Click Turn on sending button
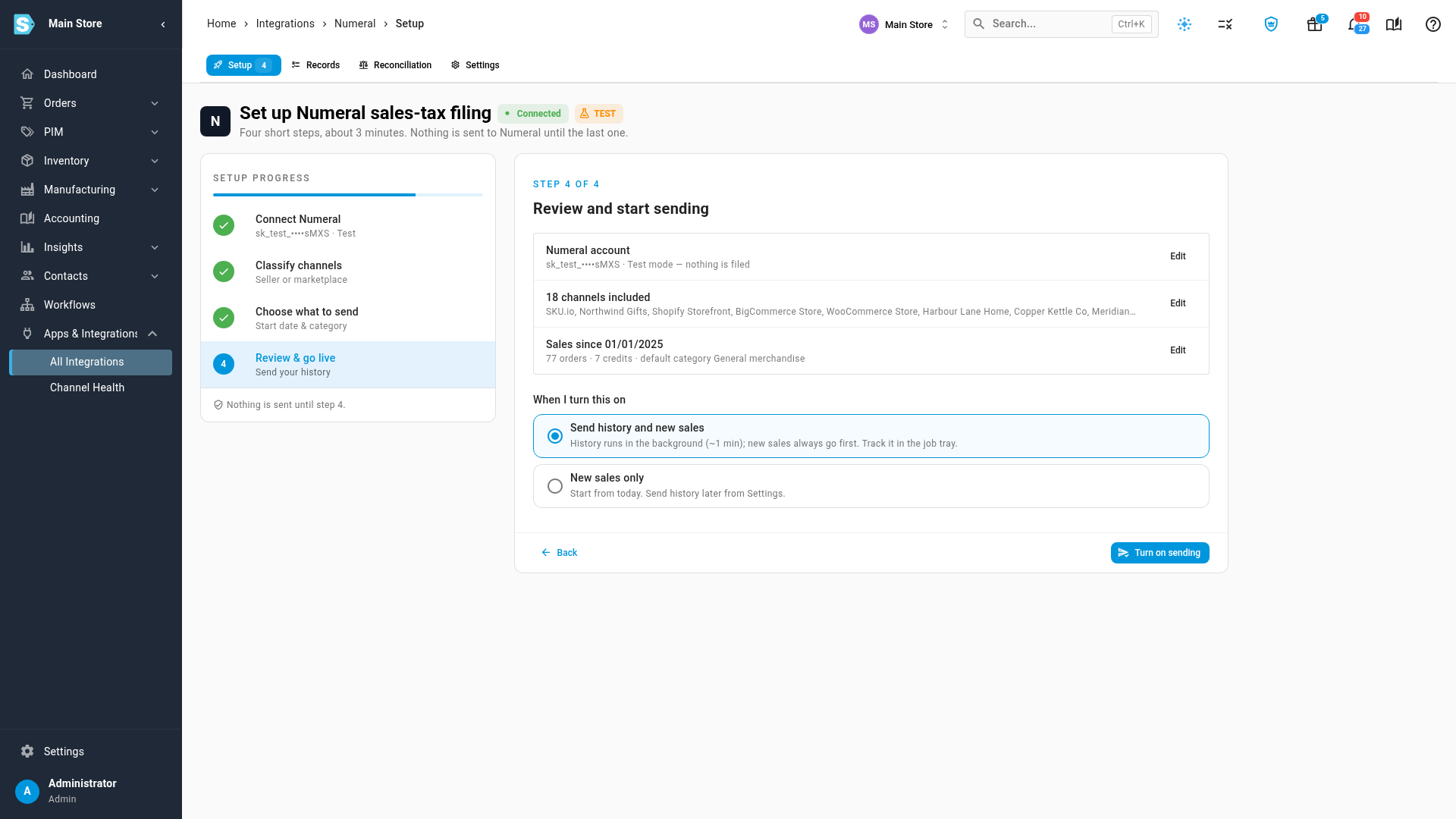Screen dimensions: 1456x819 pyautogui.click(x=1159, y=553)
